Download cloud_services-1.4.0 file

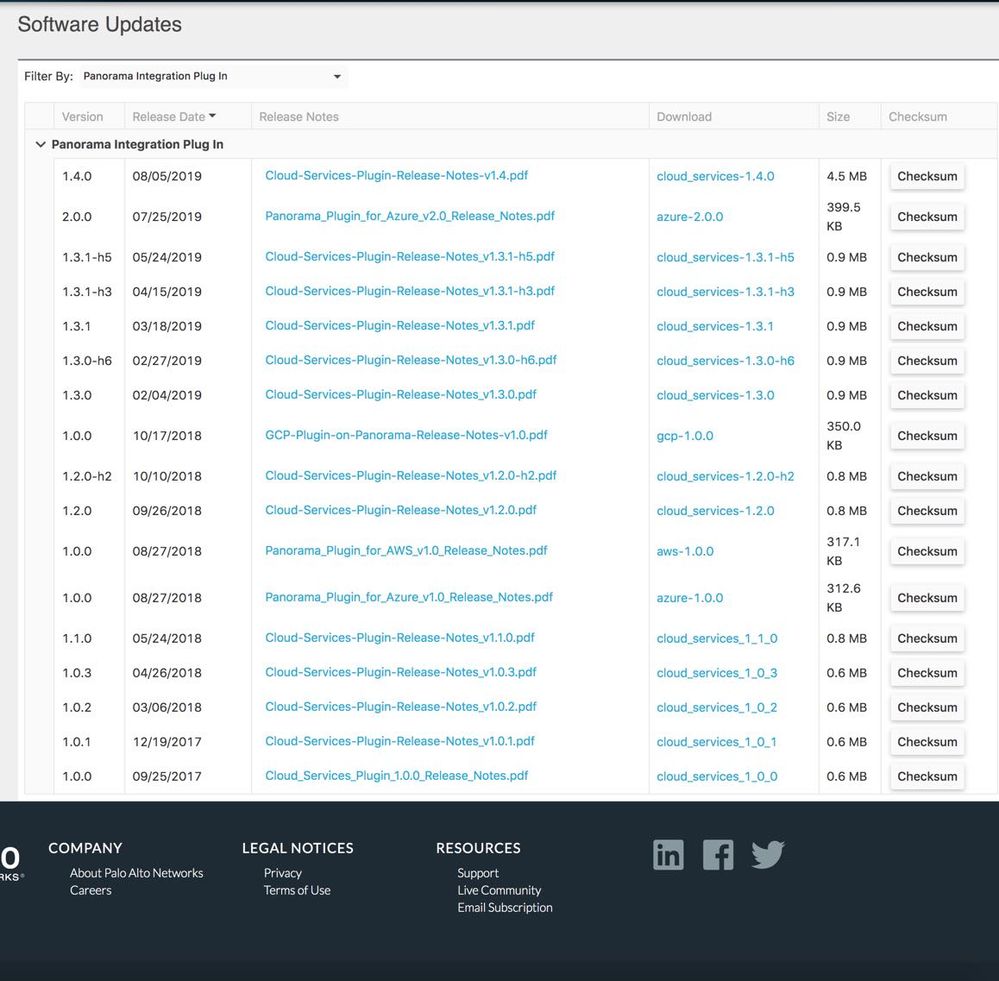(x=715, y=177)
